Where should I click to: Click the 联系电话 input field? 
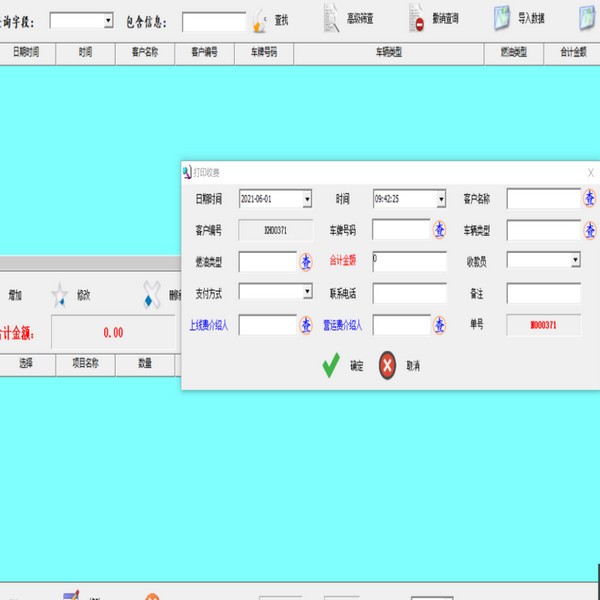409,293
